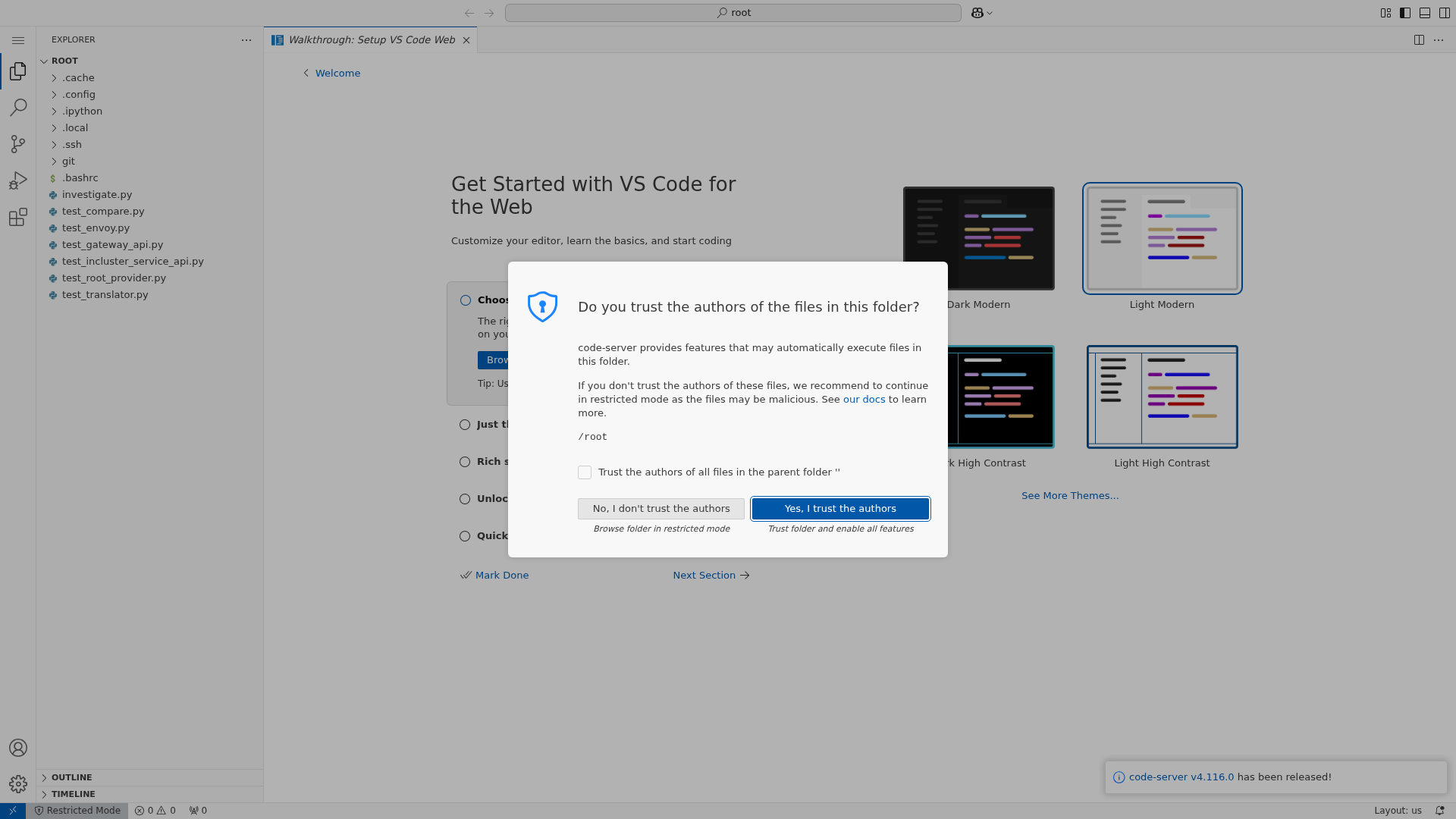The image size is (1456, 819).
Task: Select the Walkthrough Setup VS Code Web tab
Action: coord(371,40)
